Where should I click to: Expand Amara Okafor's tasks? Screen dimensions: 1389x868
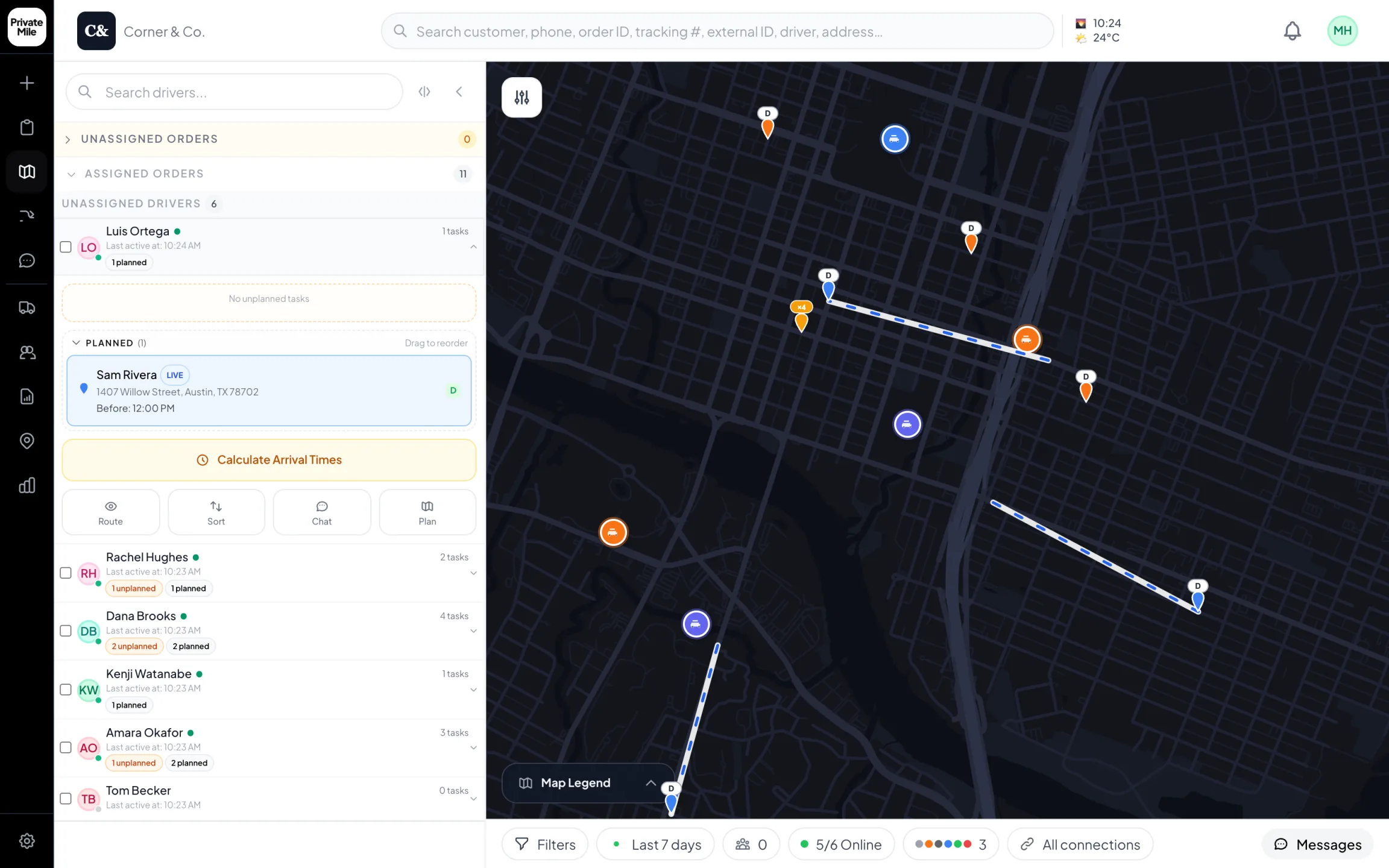click(473, 747)
